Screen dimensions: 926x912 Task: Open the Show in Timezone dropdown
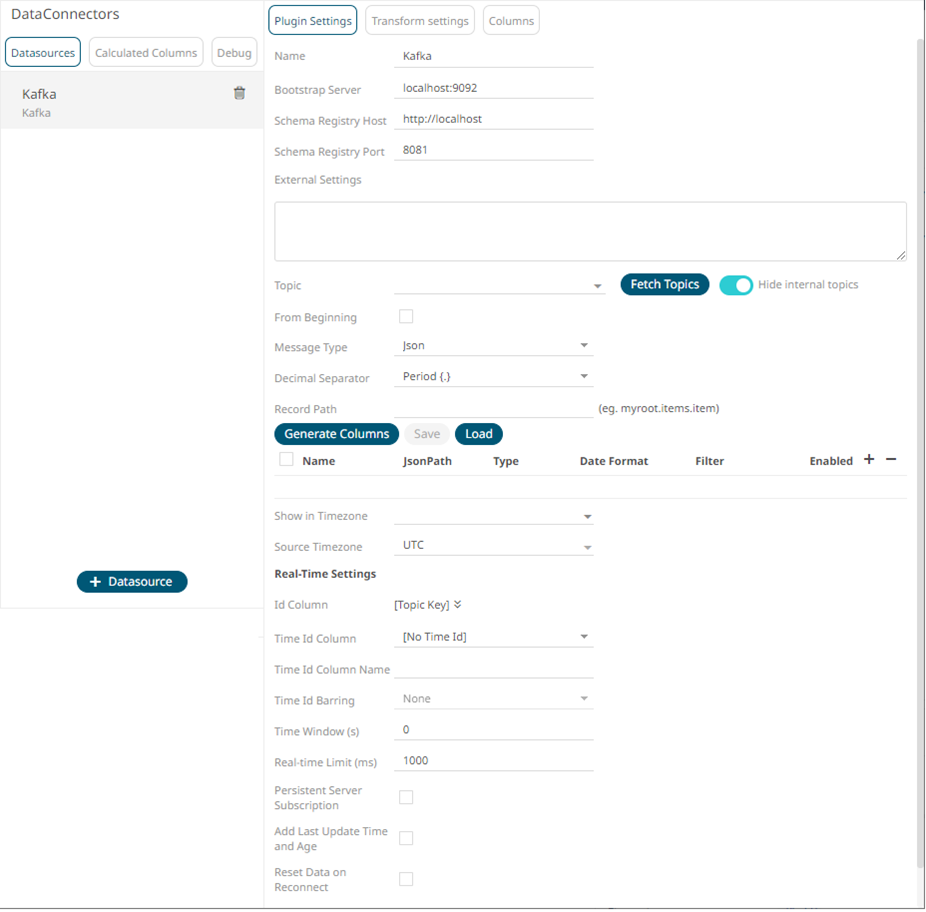[x=494, y=516]
